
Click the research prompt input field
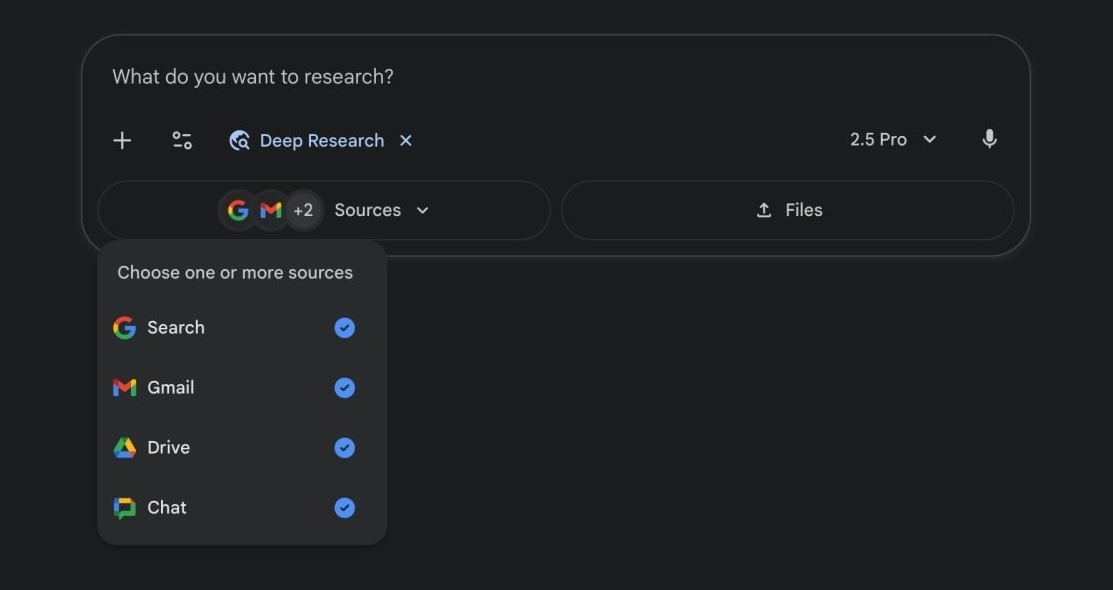[x=500, y=77]
